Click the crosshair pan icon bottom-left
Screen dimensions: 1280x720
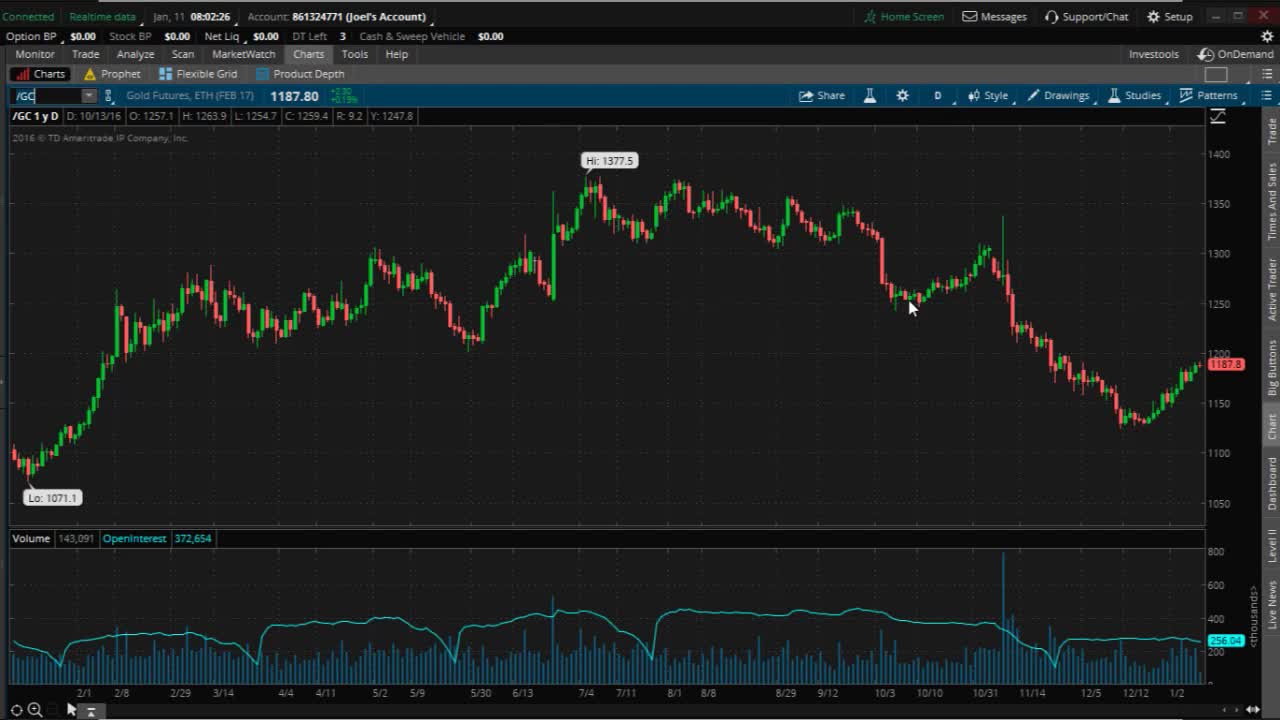tap(16, 710)
